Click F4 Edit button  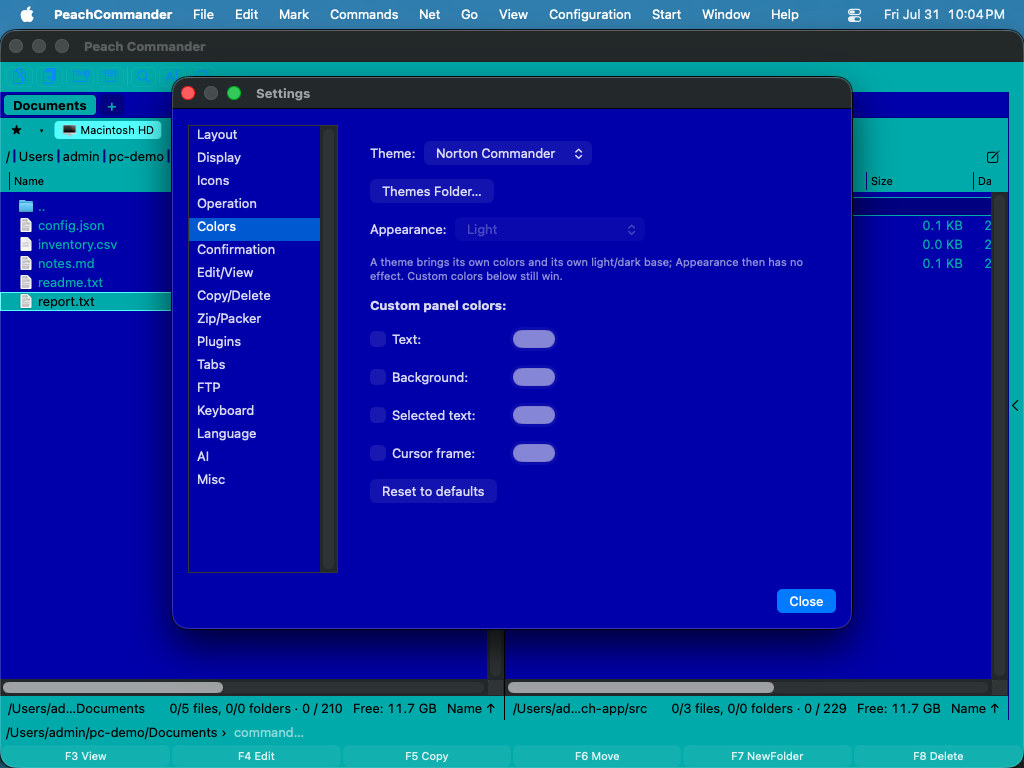click(x=256, y=756)
